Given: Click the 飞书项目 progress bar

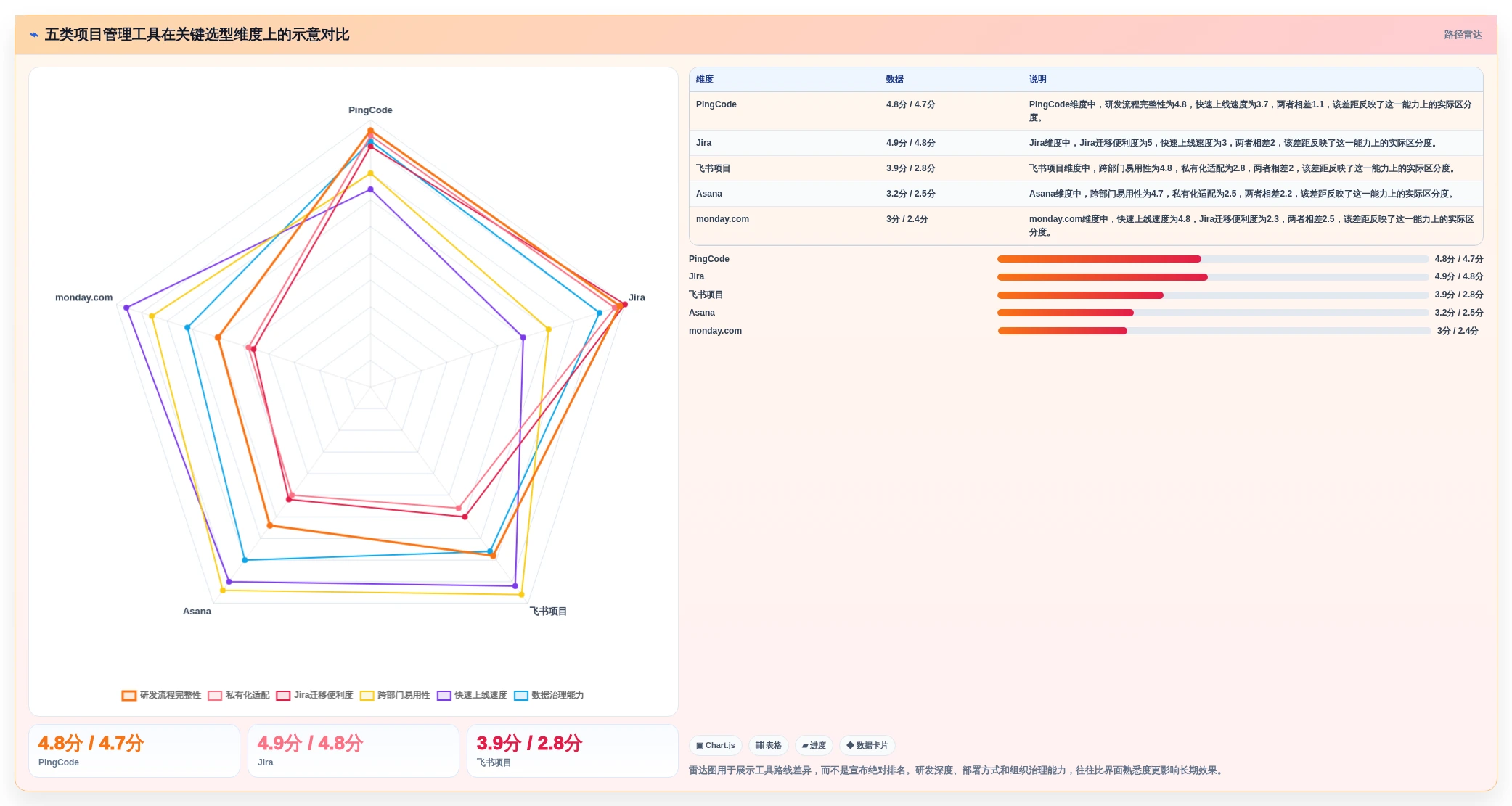Looking at the screenshot, I should [x=1213, y=295].
